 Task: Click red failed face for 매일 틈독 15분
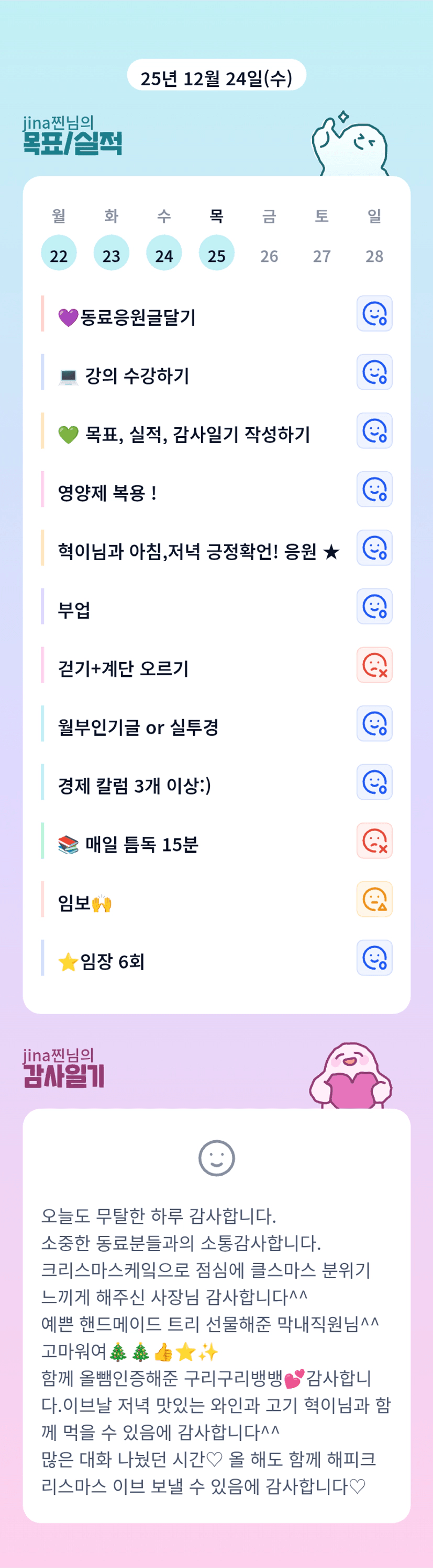coord(374,841)
